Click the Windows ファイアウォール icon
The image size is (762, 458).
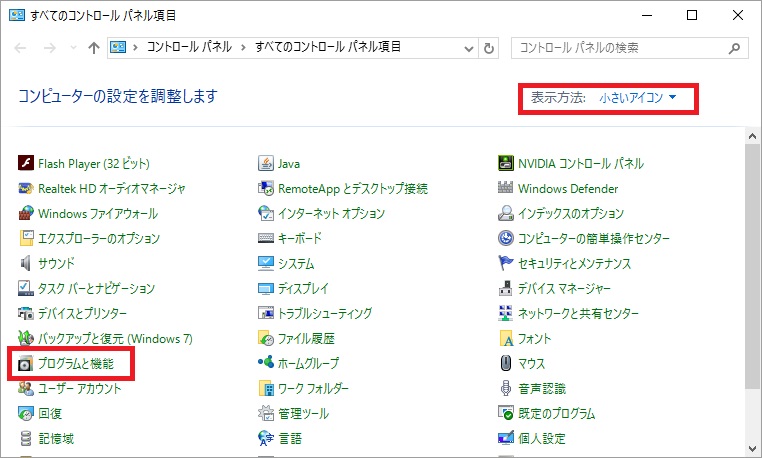[x=26, y=213]
